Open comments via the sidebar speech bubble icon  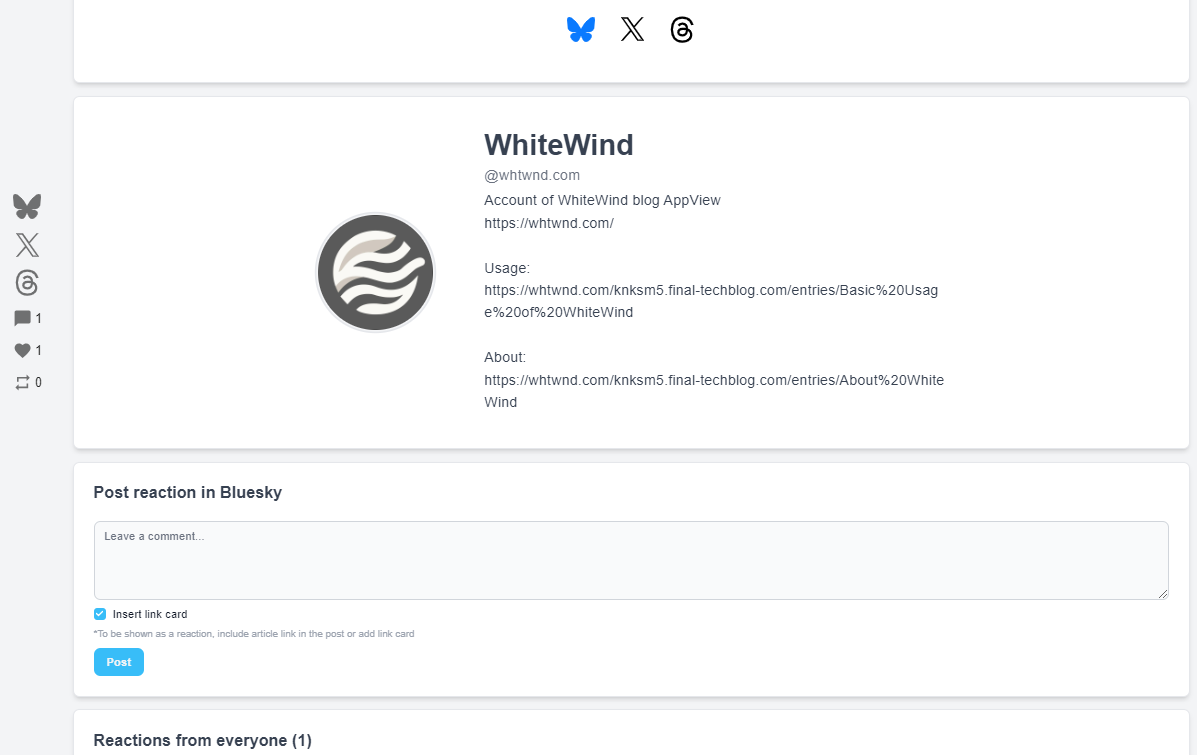click(23, 318)
